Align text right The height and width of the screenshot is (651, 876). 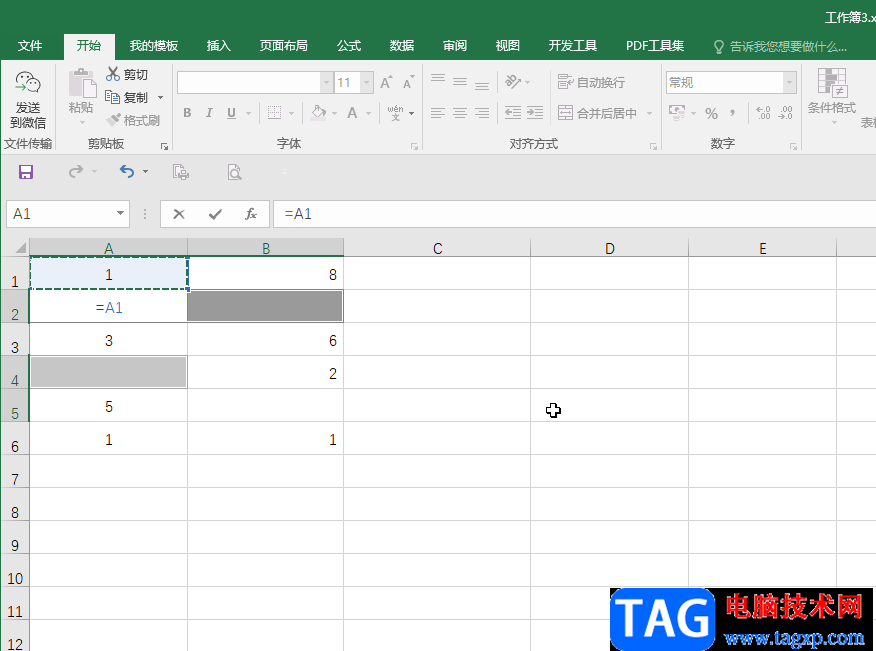click(482, 113)
